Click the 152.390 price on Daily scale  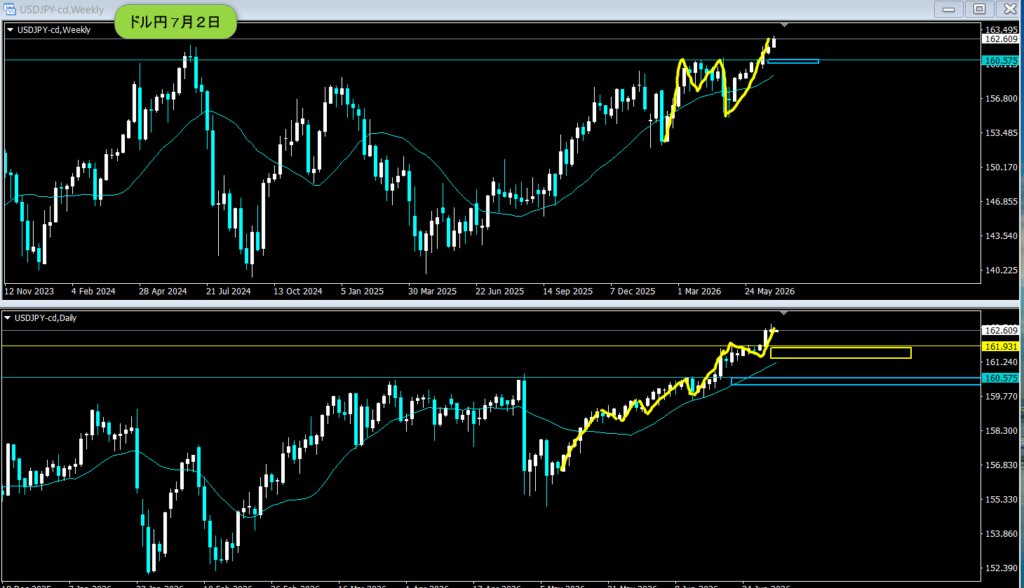pyautogui.click(x=1000, y=568)
